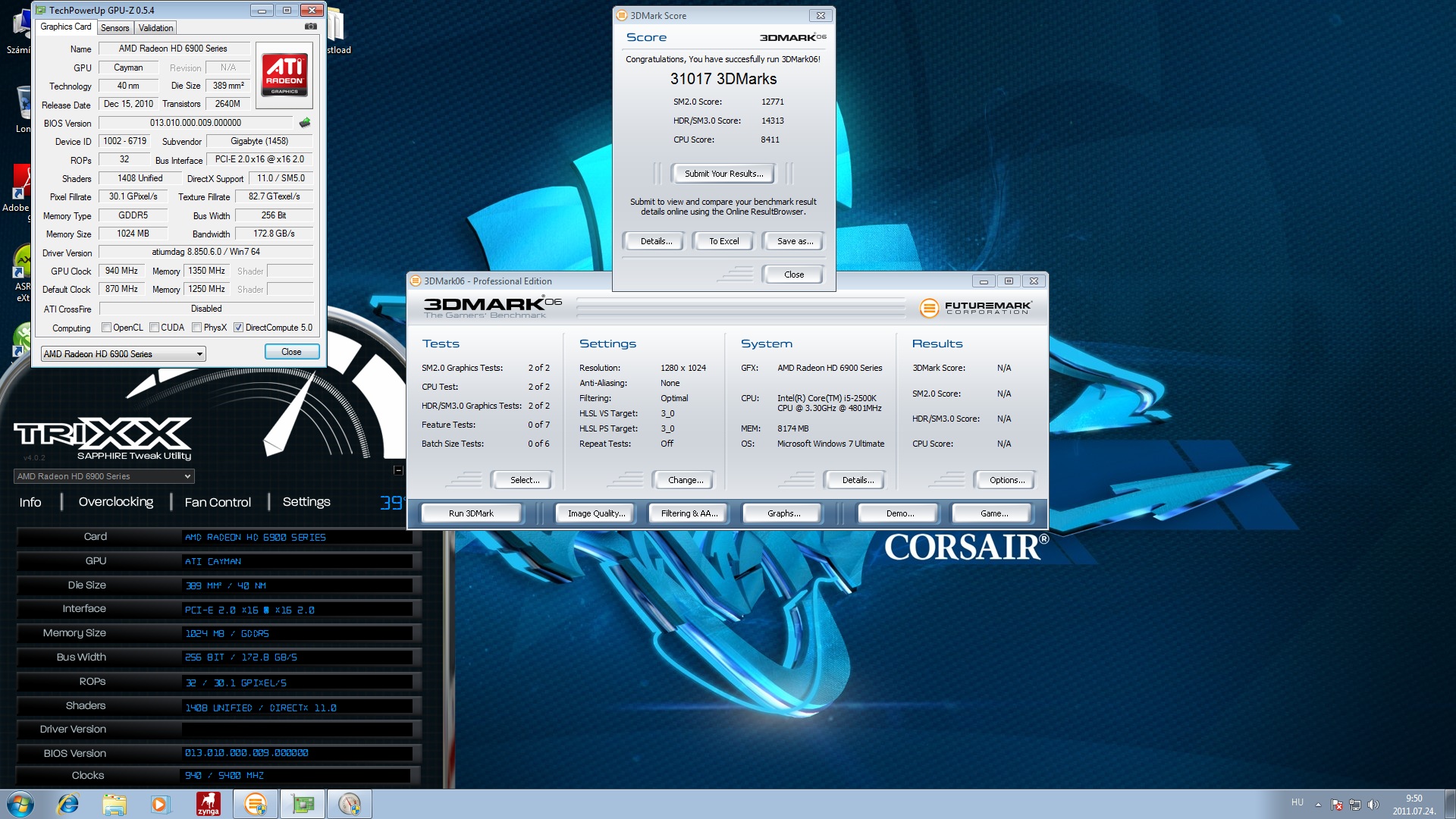Enable the PhysX checkbox in GPU-Z
Viewport: 1456px width, 819px height.
196,328
